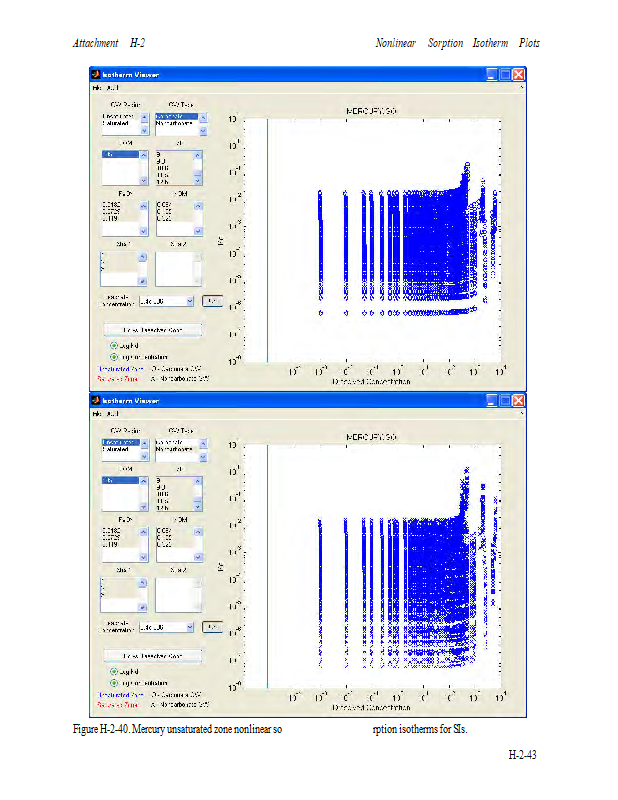Click the MATLAB icon in the lower window title bar

click(x=96, y=400)
